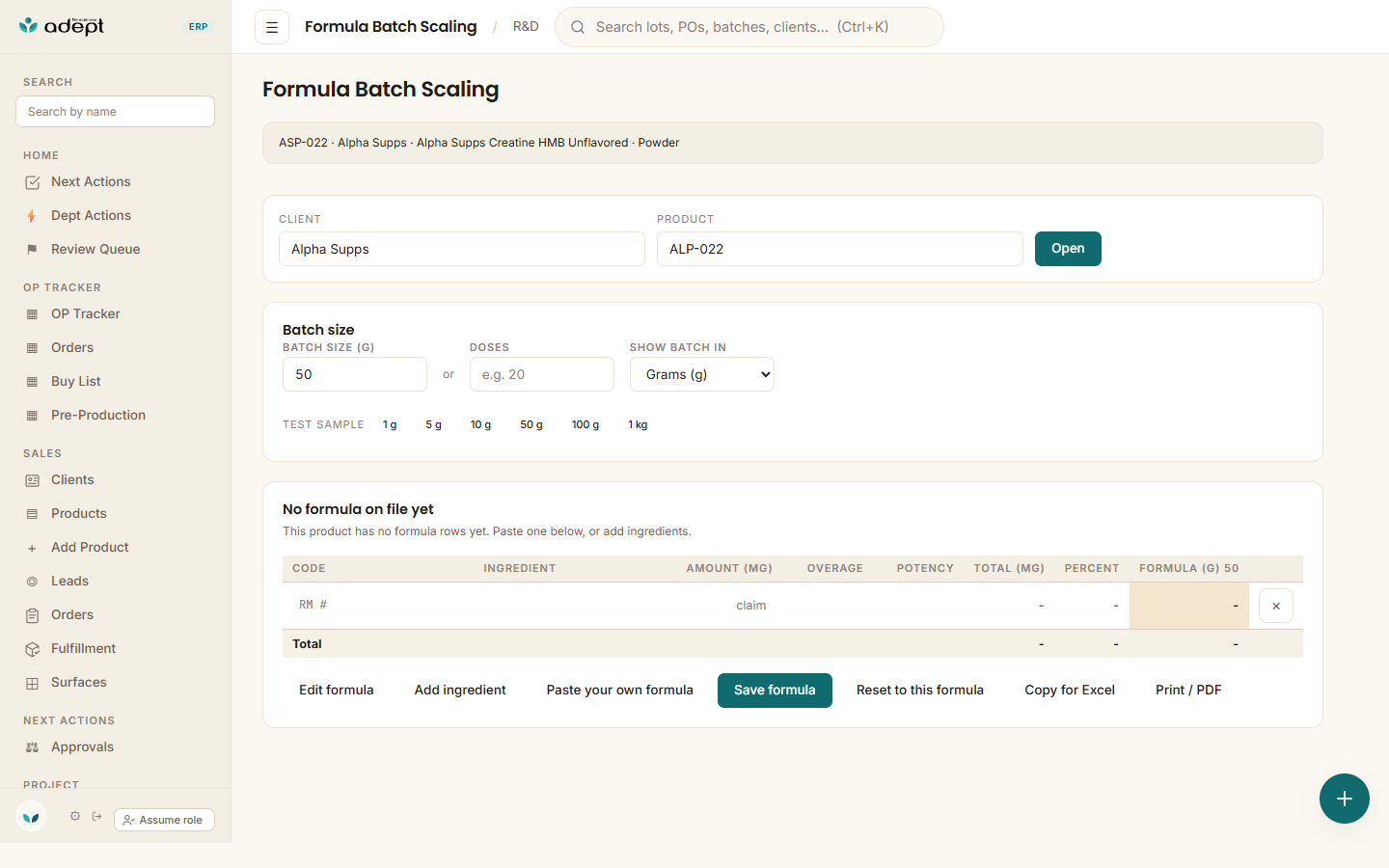
Task: Click Print / PDF
Action: pyautogui.click(x=1188, y=691)
